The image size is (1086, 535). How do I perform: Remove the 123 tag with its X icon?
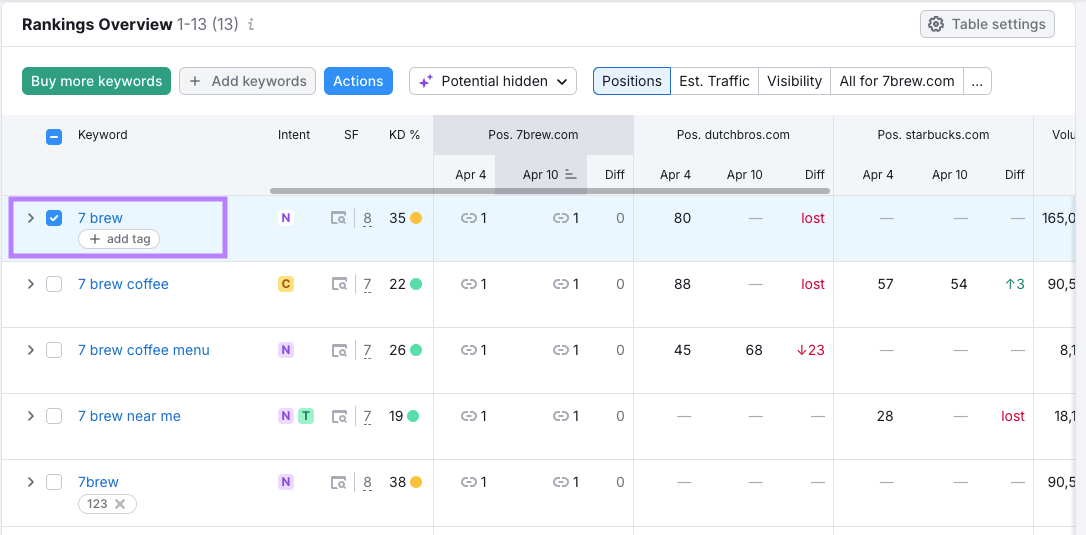coord(120,504)
